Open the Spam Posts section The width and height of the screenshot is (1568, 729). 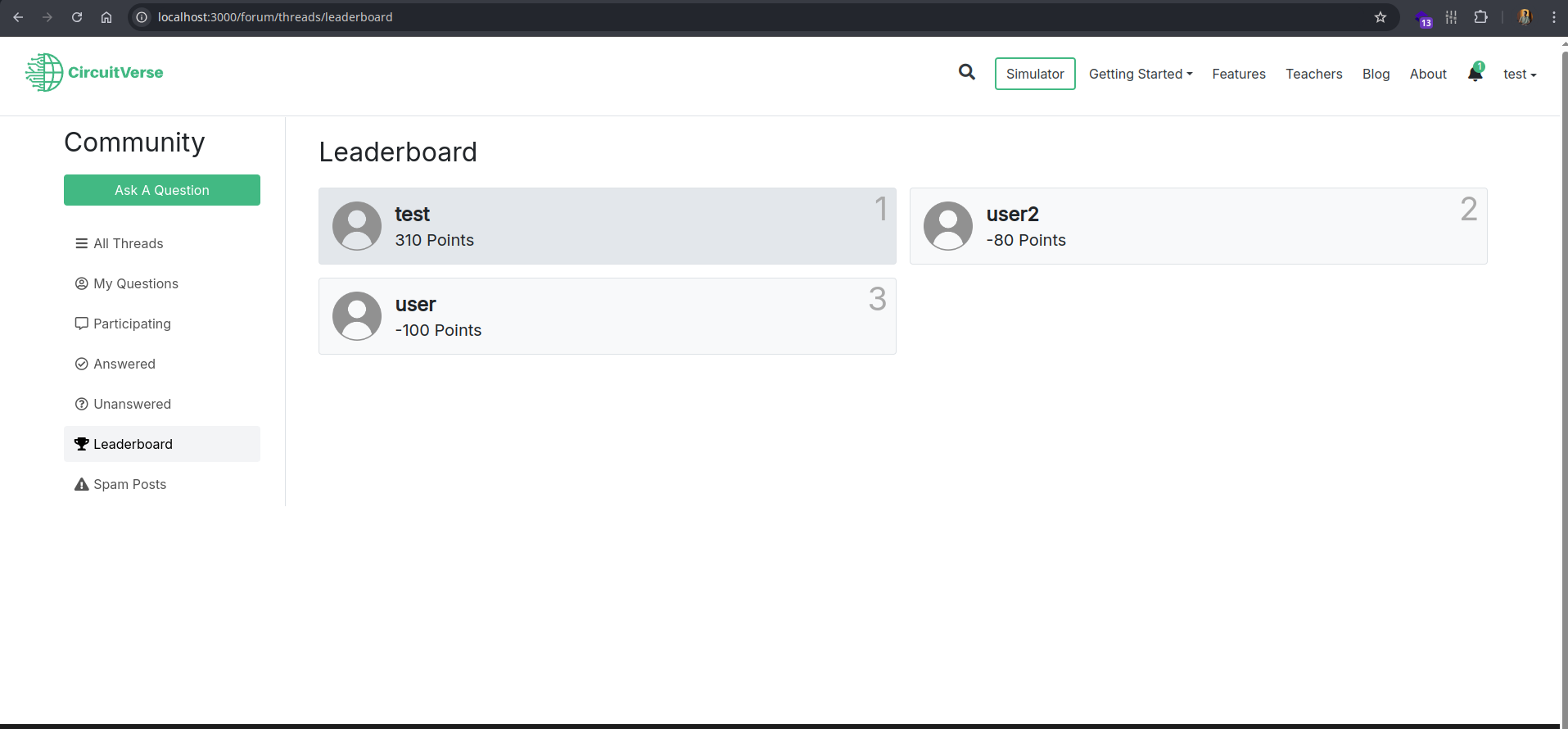[129, 484]
